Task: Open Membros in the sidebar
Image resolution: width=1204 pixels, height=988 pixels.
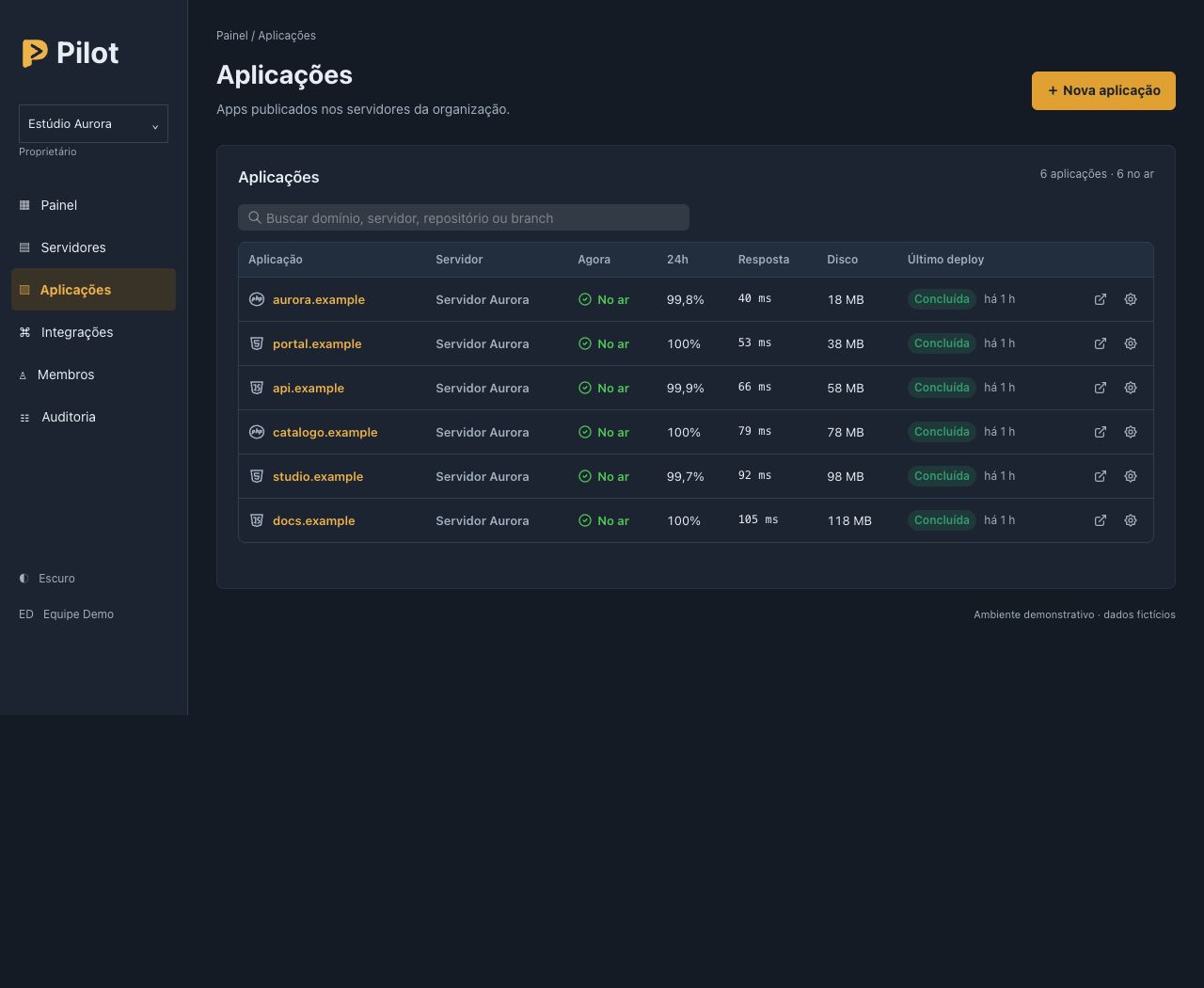Action: pyautogui.click(x=93, y=374)
